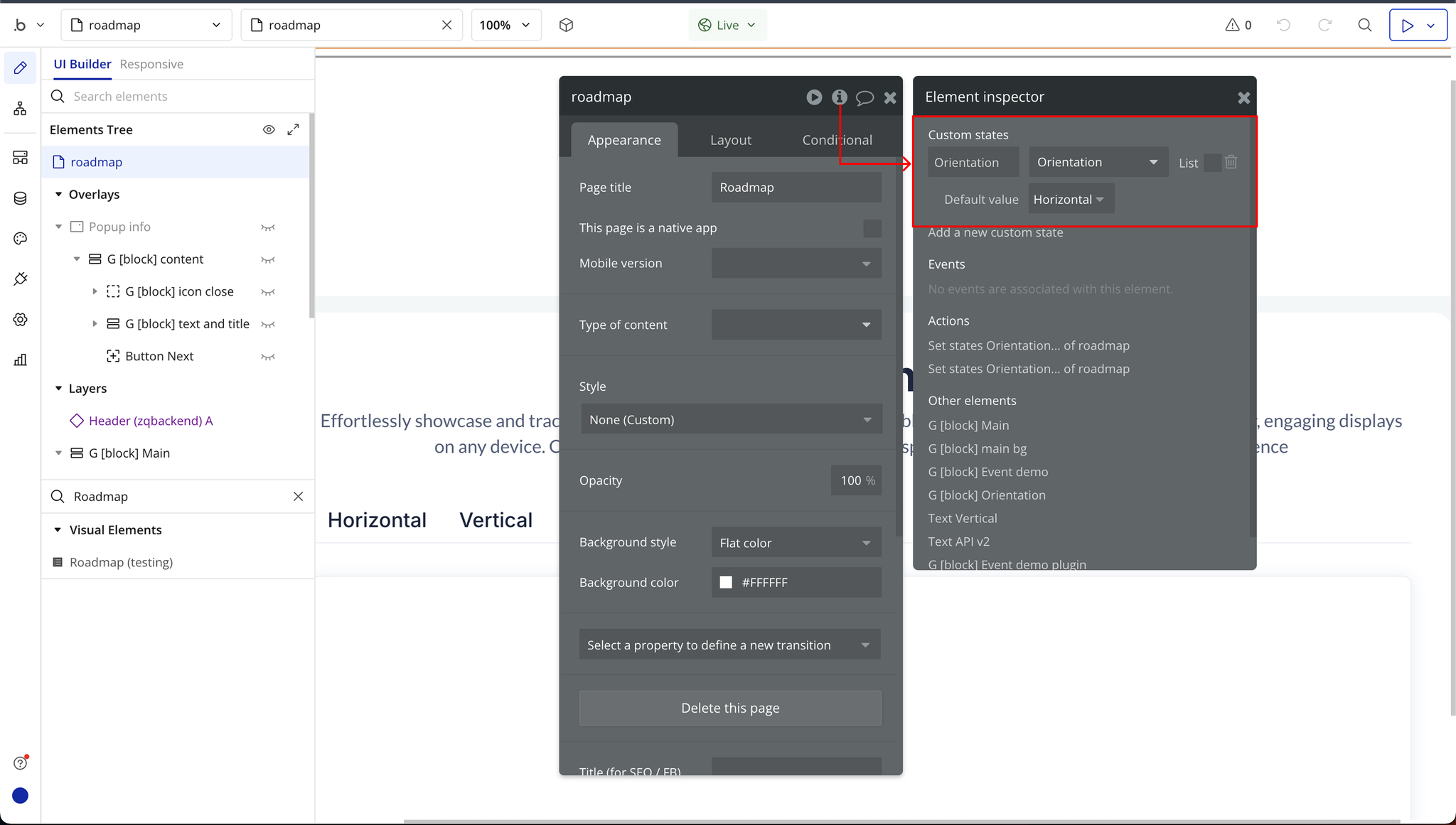Check the List box for Orientation state

point(1212,163)
